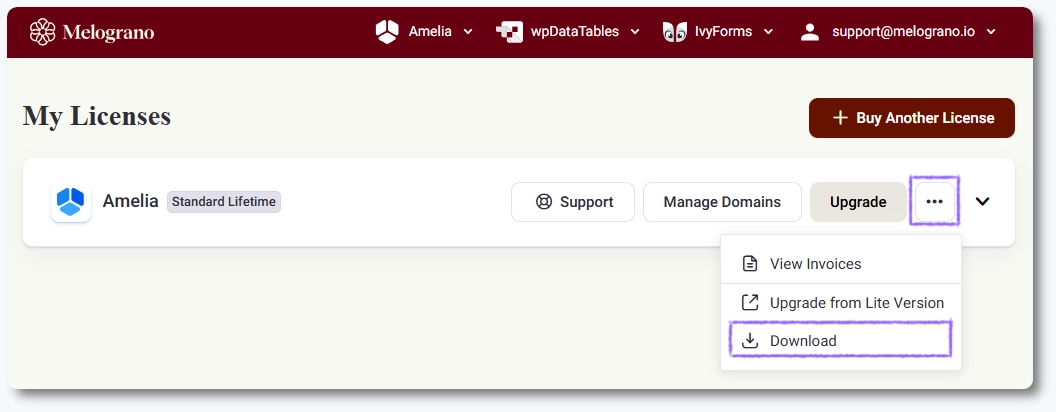This screenshot has width=1056, height=412.
Task: Click the lifebuoy icon on Support button
Action: (544, 202)
